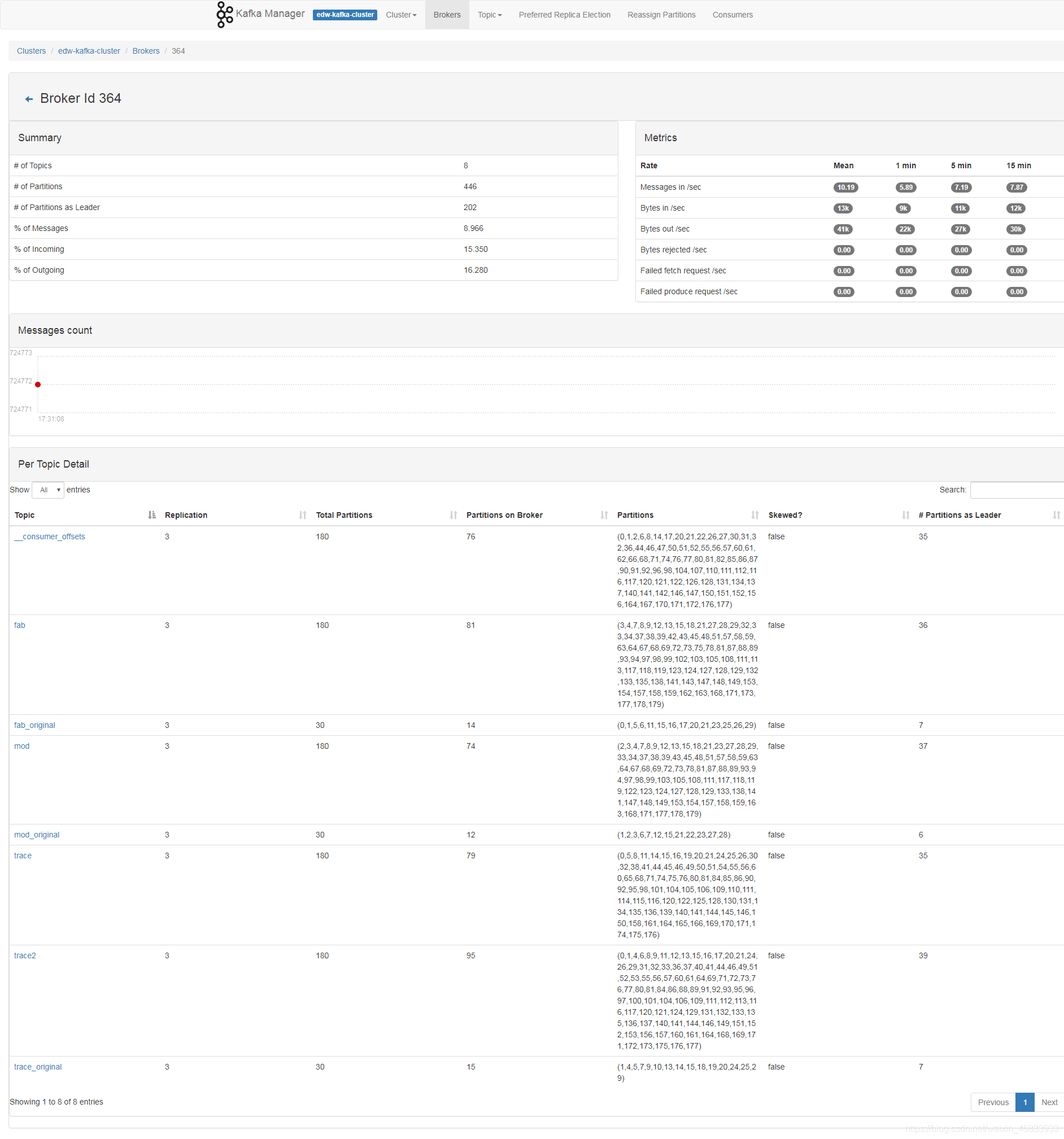This screenshot has height=1139, width=1064.
Task: Click the back arrow beside Broker Id 364
Action: coord(29,99)
